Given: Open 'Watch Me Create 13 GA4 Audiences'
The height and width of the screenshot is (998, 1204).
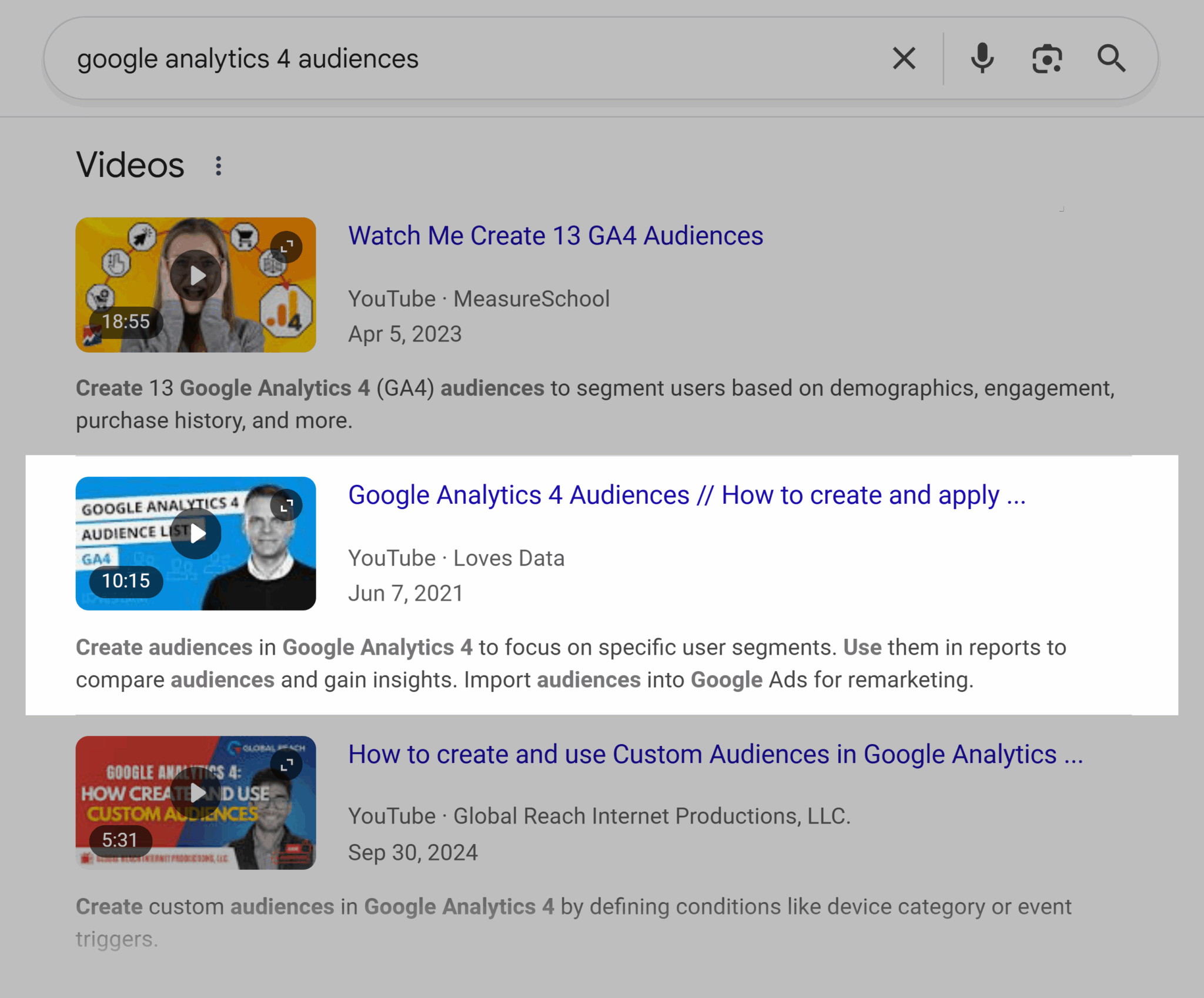Looking at the screenshot, I should click(555, 236).
